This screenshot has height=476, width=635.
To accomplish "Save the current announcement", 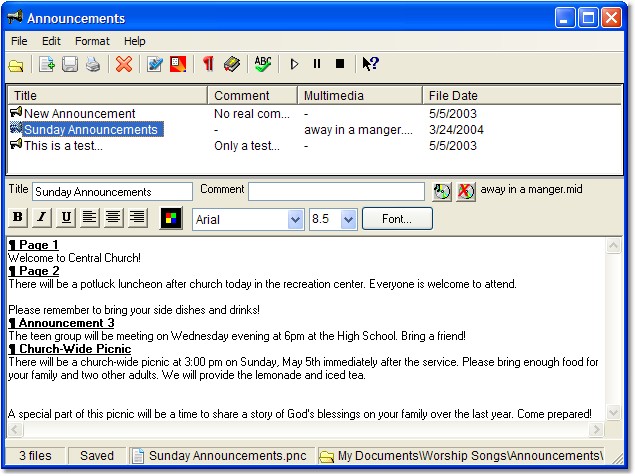I will [70, 64].
